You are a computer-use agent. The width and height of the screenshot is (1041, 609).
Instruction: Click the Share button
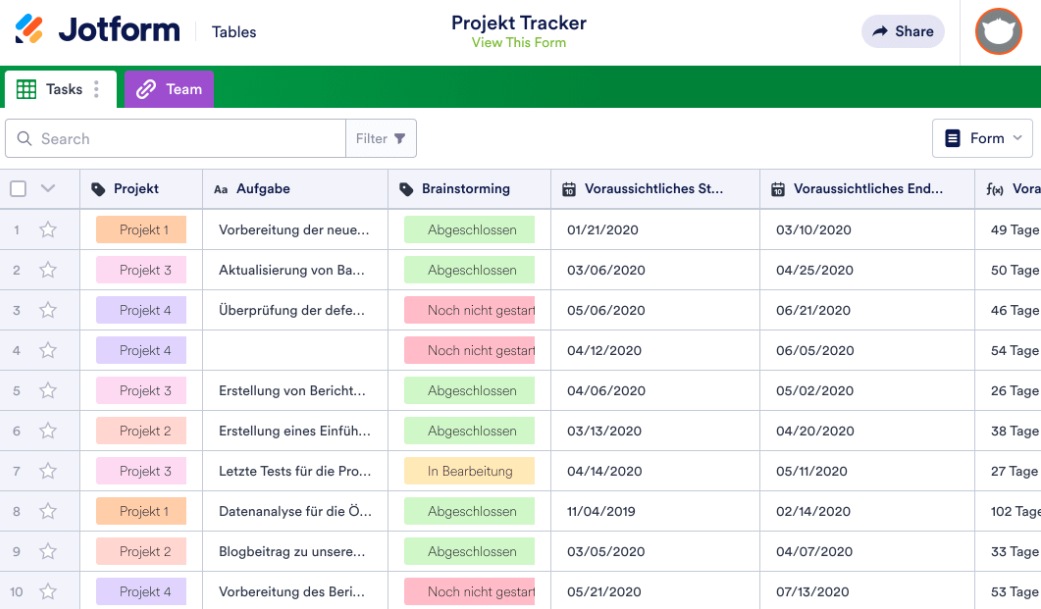(x=902, y=31)
